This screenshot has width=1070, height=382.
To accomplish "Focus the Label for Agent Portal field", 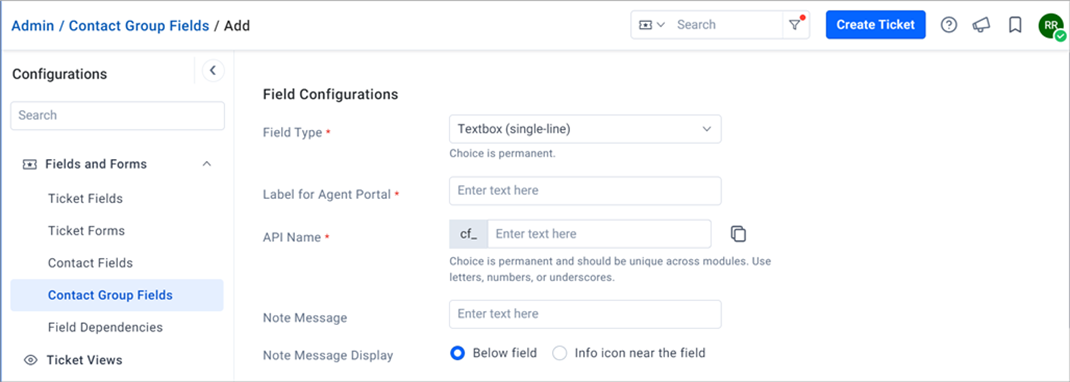I will tap(585, 191).
